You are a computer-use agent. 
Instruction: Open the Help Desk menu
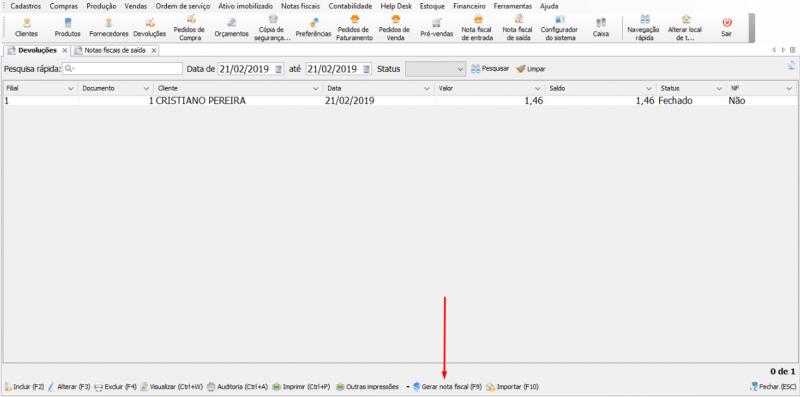tap(396, 7)
